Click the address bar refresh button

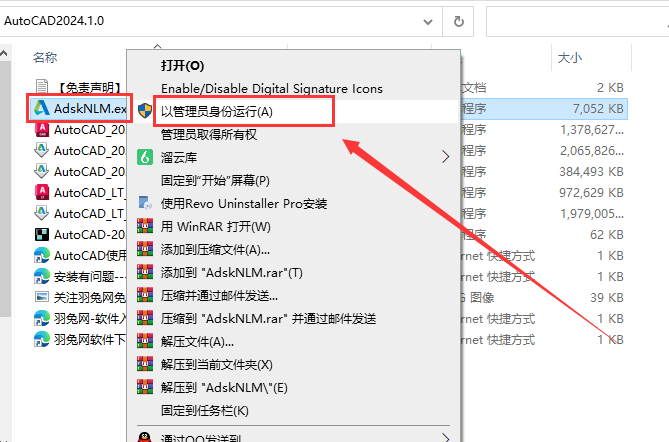point(458,21)
